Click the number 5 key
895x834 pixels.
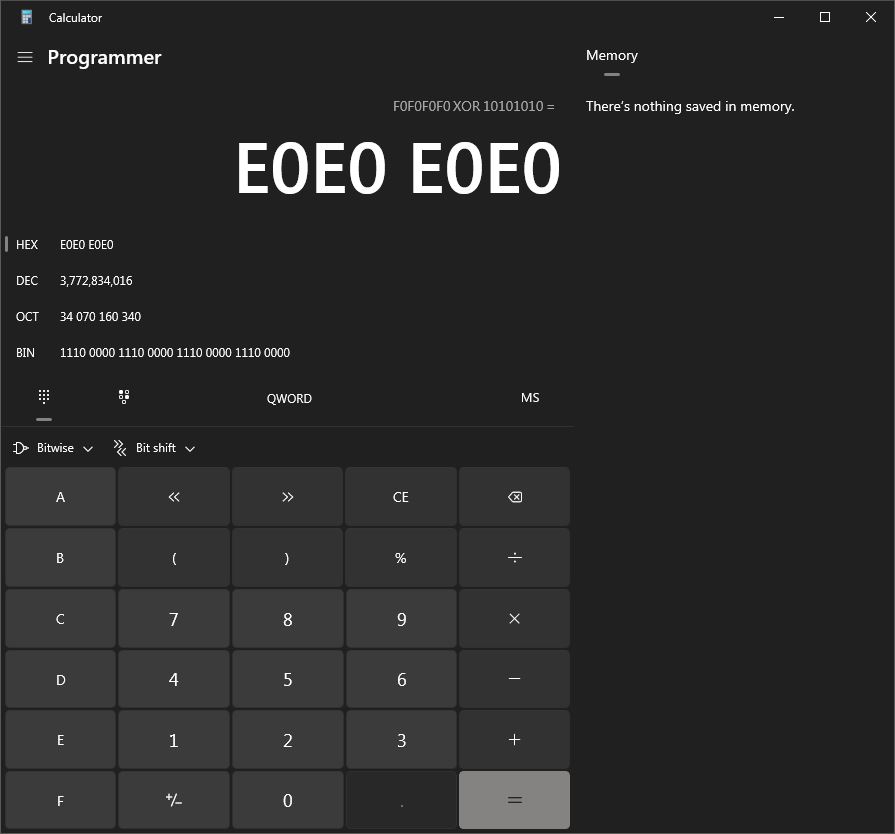click(287, 679)
